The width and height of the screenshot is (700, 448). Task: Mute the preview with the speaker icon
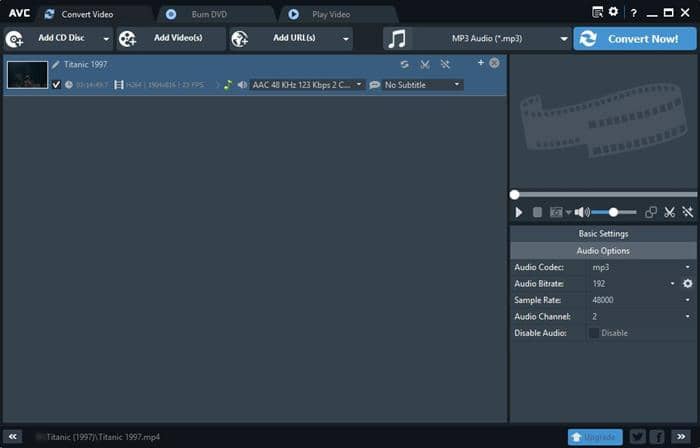tap(582, 212)
